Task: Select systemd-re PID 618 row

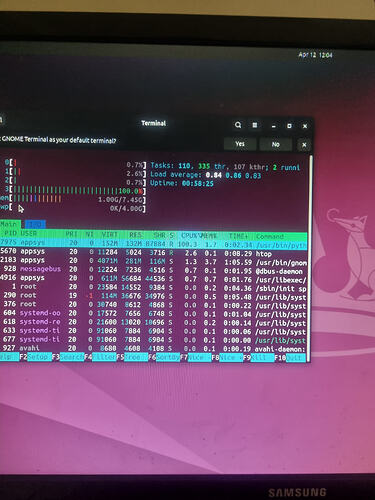Action: point(153,322)
